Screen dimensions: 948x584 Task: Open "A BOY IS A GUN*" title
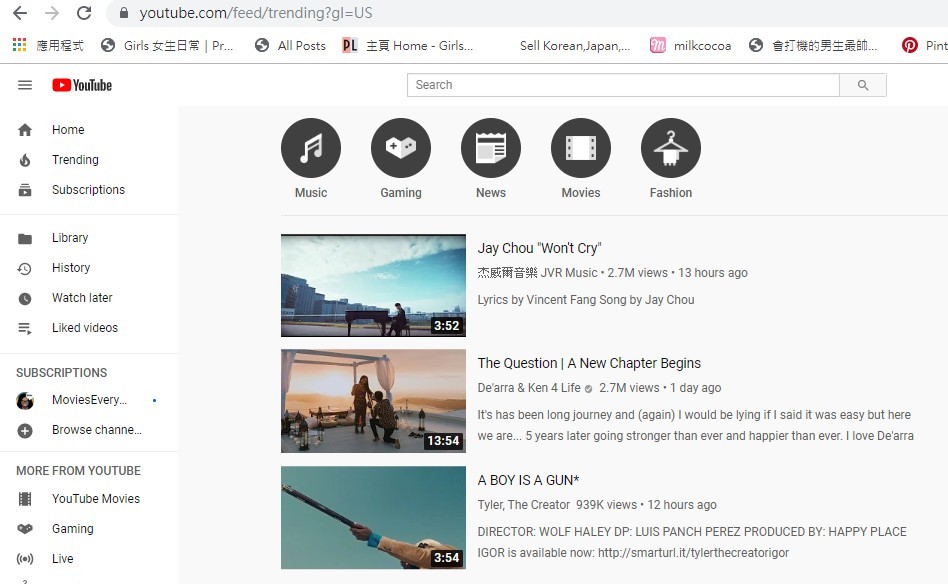point(528,480)
